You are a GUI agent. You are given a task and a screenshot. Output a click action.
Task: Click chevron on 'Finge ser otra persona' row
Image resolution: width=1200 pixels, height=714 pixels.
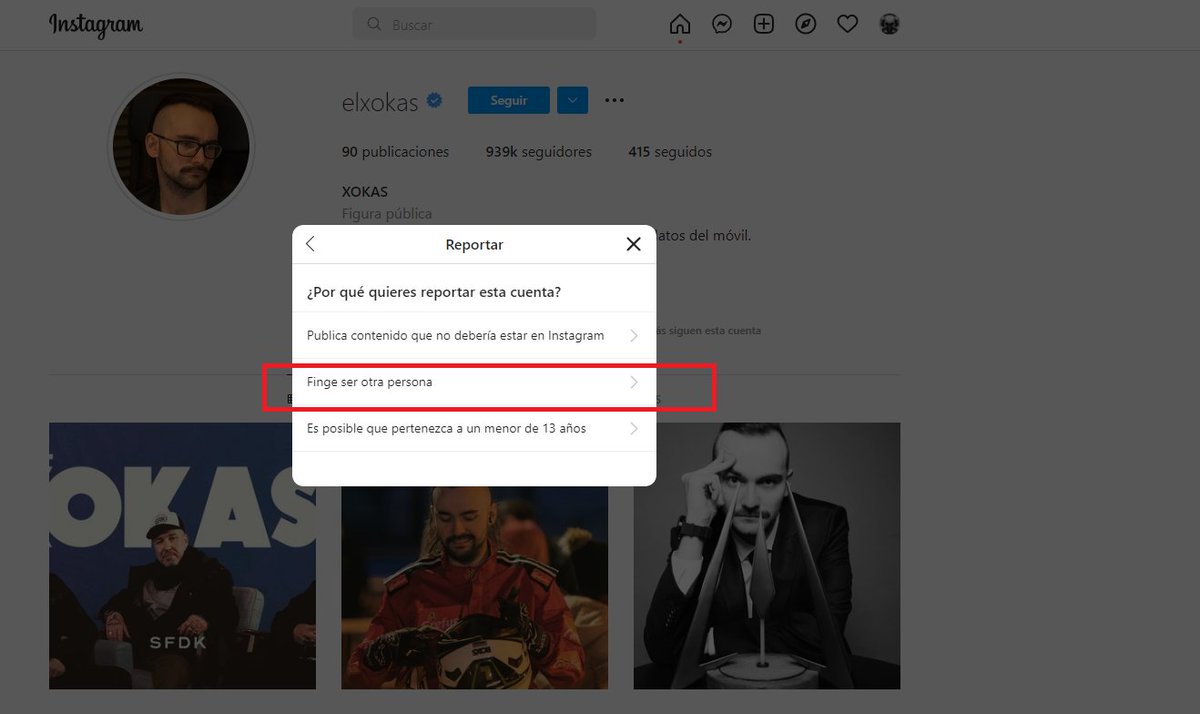[x=634, y=382]
